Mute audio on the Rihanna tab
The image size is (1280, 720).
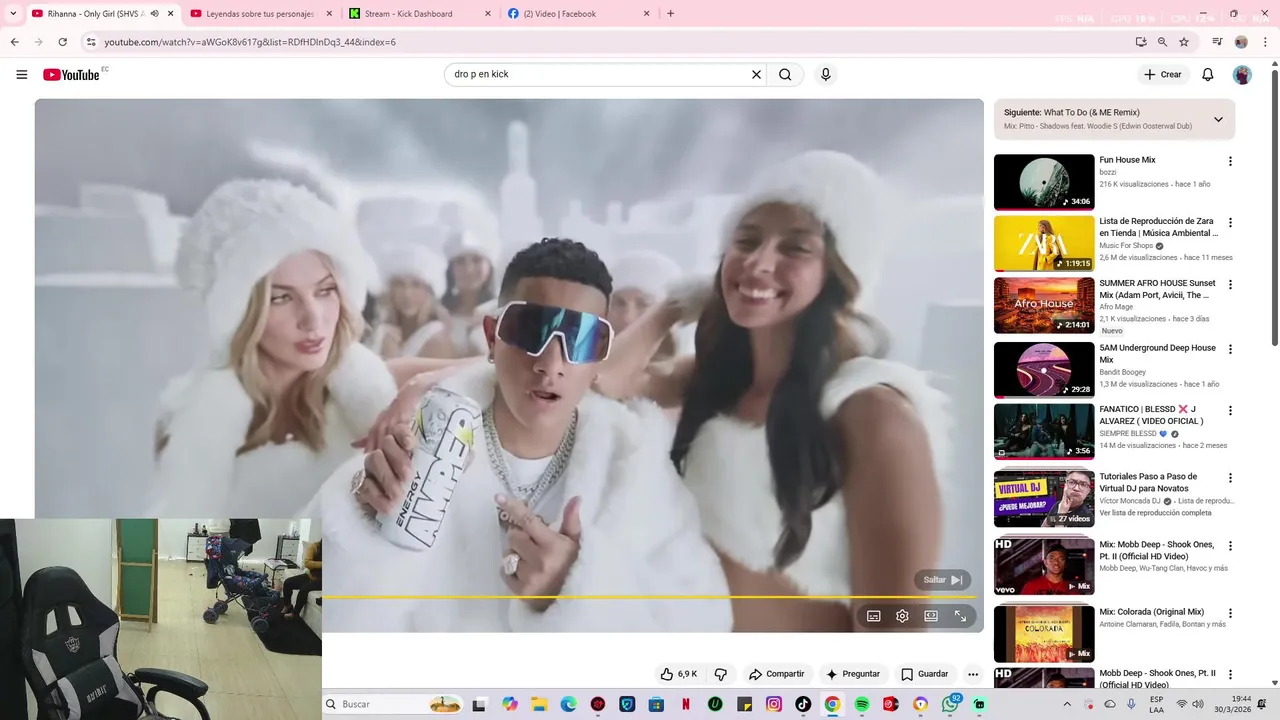pos(154,14)
